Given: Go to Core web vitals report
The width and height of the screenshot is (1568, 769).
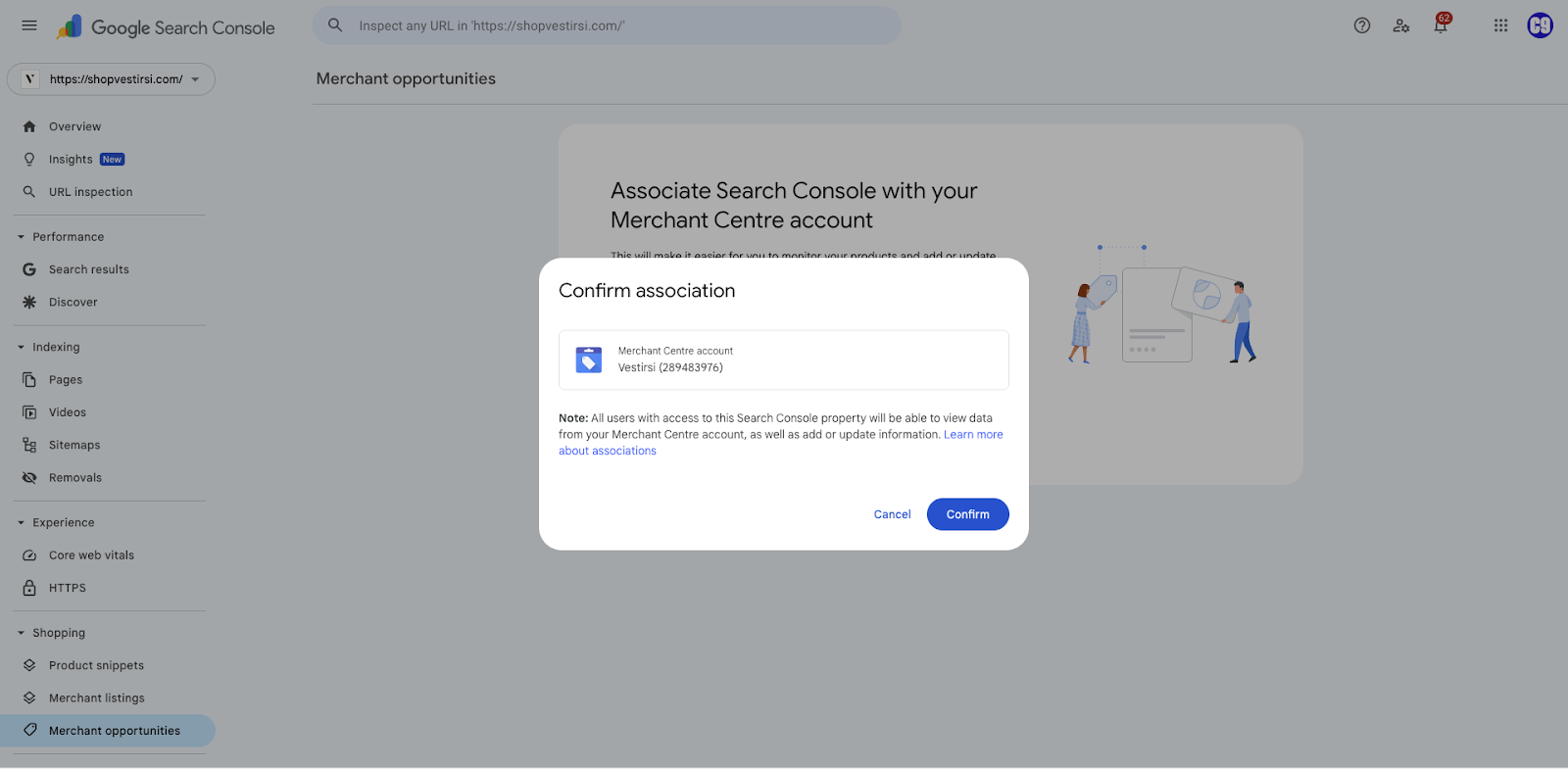Looking at the screenshot, I should [x=91, y=555].
